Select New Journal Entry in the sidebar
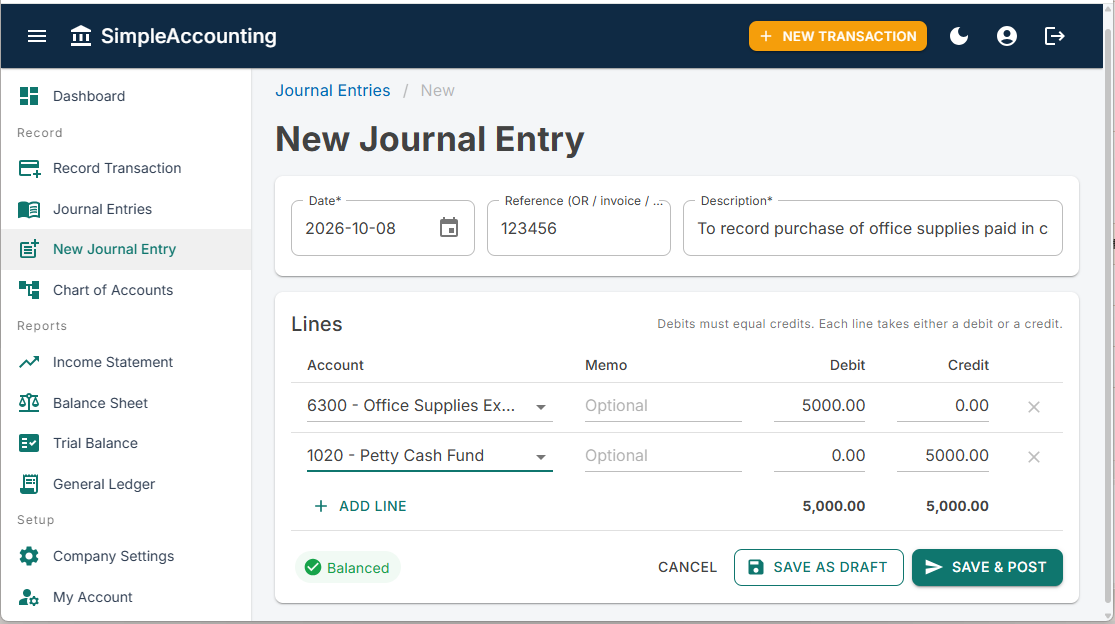This screenshot has height=624, width=1115. click(126, 249)
